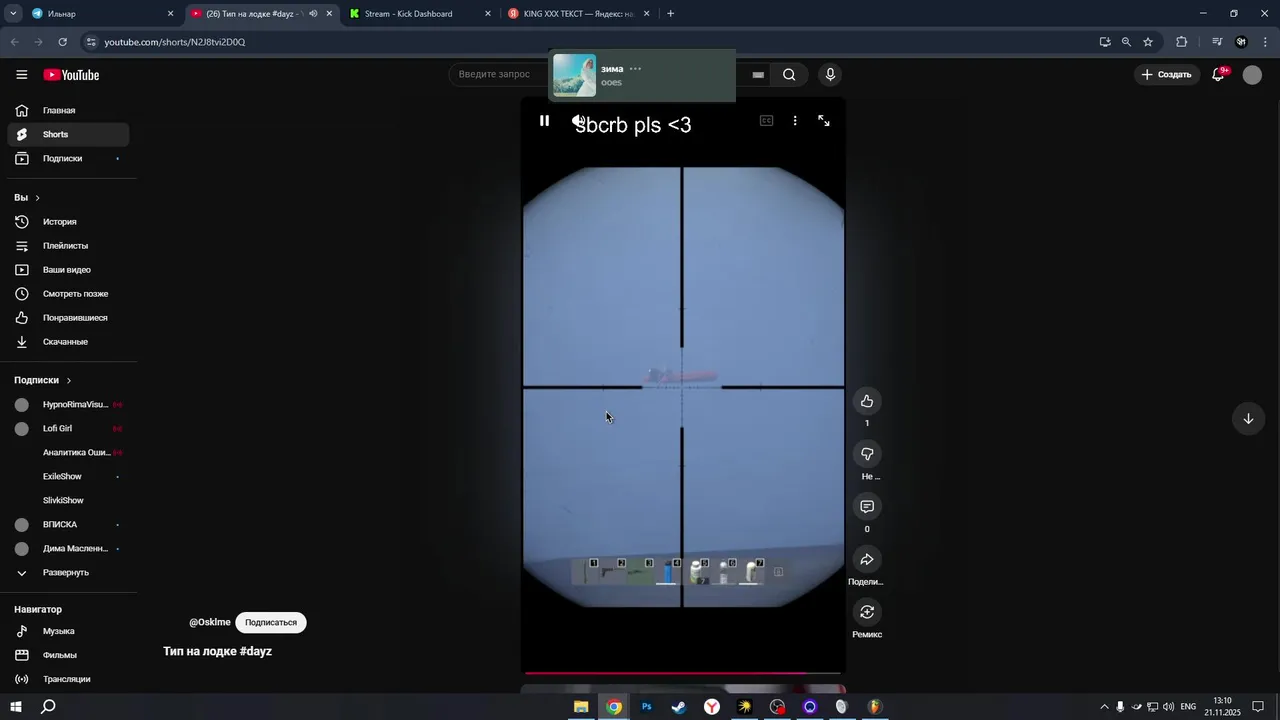Open Фильмы in Навигатор
Viewport: 1280px width, 720px height.
[68, 655]
